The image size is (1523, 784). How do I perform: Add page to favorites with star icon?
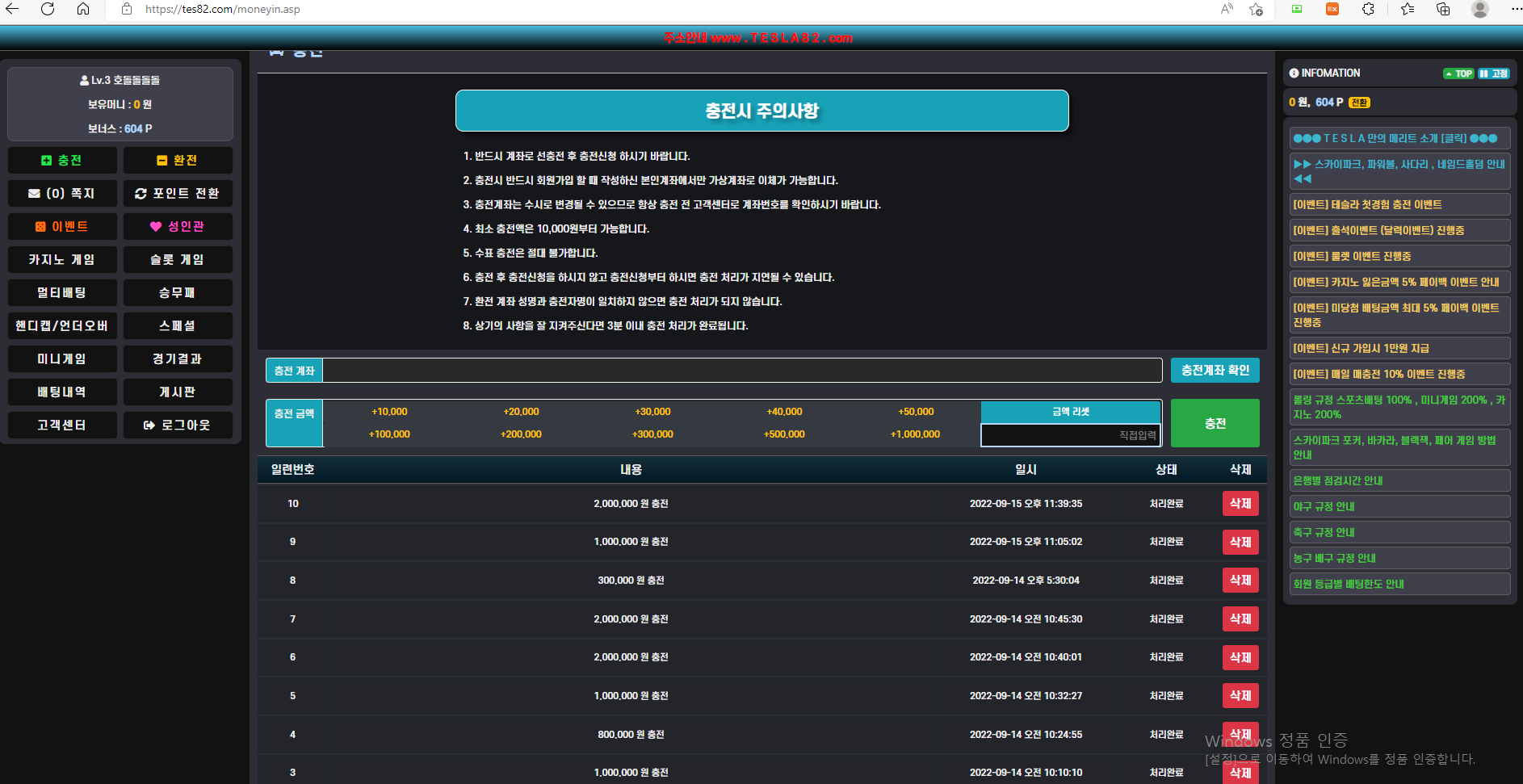point(1256,10)
